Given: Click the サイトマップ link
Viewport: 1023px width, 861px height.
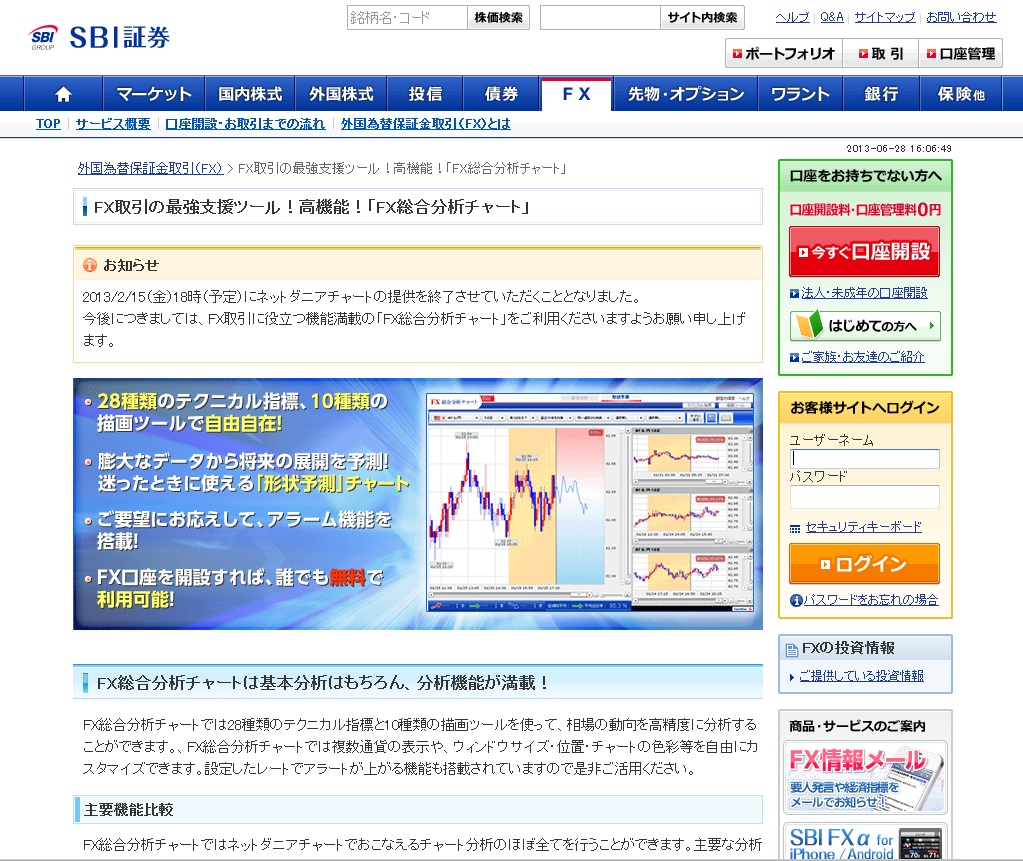Looking at the screenshot, I should (x=885, y=18).
